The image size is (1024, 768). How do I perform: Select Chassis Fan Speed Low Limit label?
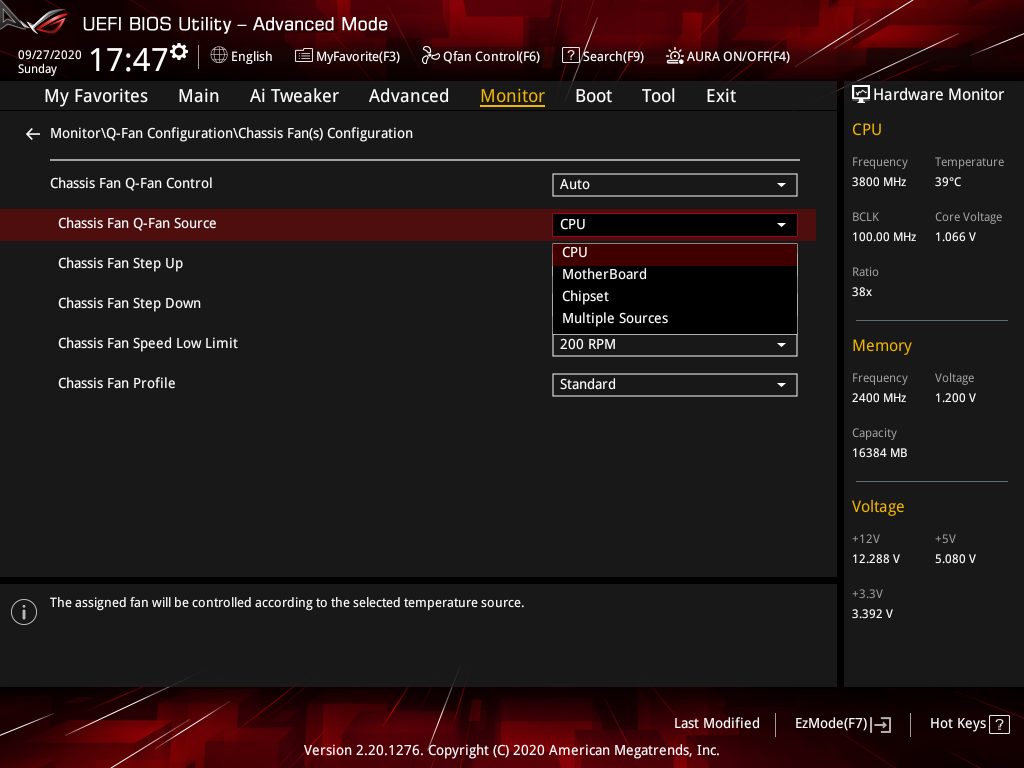click(x=148, y=344)
